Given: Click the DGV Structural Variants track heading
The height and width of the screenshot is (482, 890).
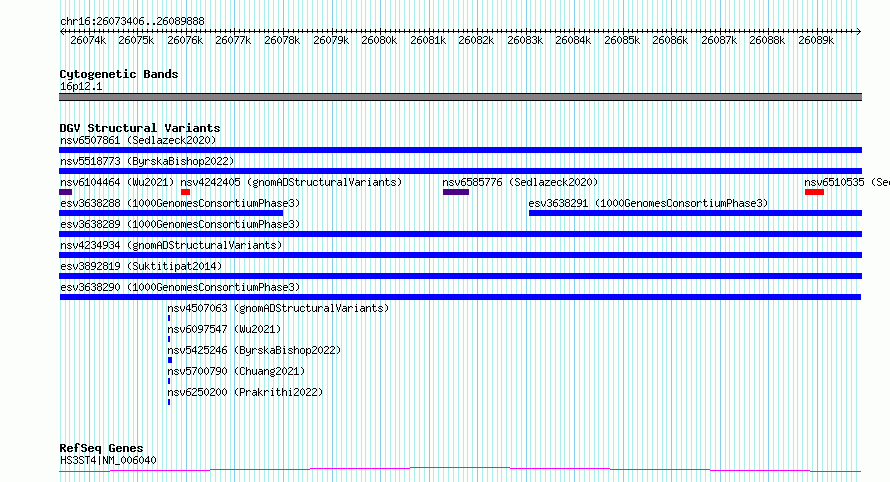Looking at the screenshot, I should (x=140, y=128).
